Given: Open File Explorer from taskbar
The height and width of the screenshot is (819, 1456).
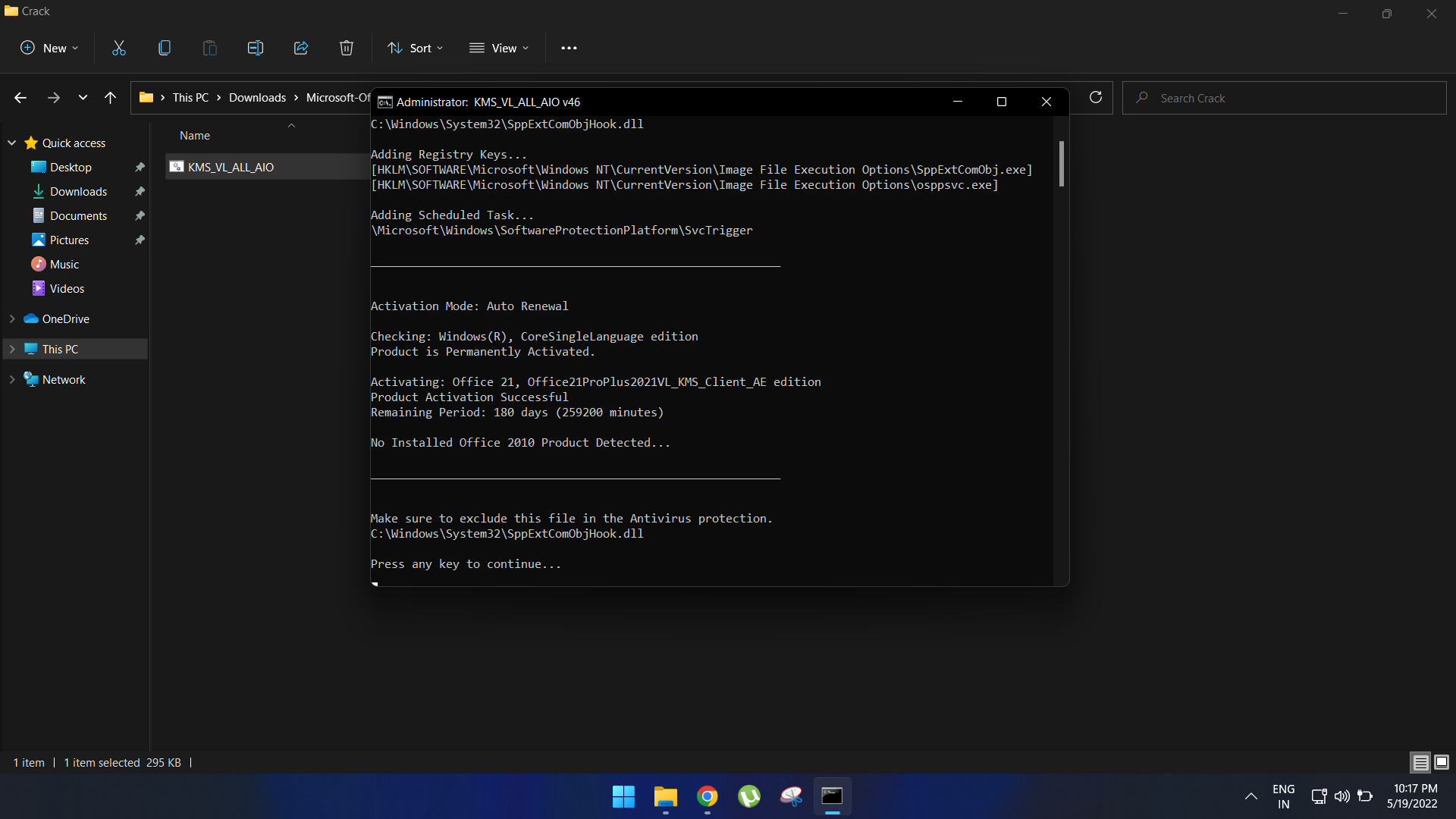Looking at the screenshot, I should pos(665,796).
